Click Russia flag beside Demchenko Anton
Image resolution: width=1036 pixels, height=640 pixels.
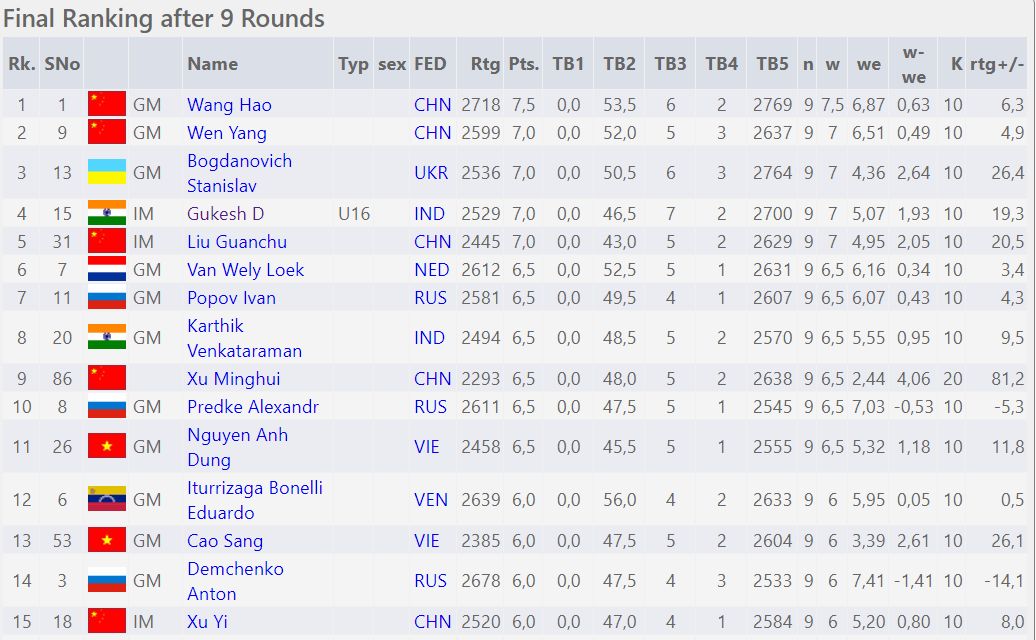(x=106, y=581)
